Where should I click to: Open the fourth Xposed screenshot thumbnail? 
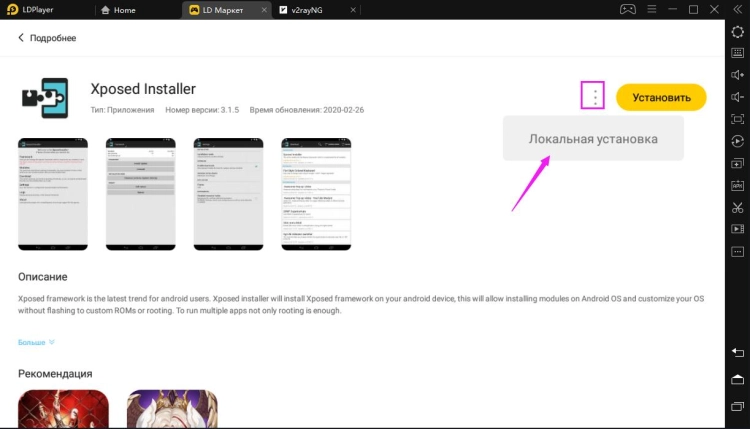pyautogui.click(x=316, y=194)
